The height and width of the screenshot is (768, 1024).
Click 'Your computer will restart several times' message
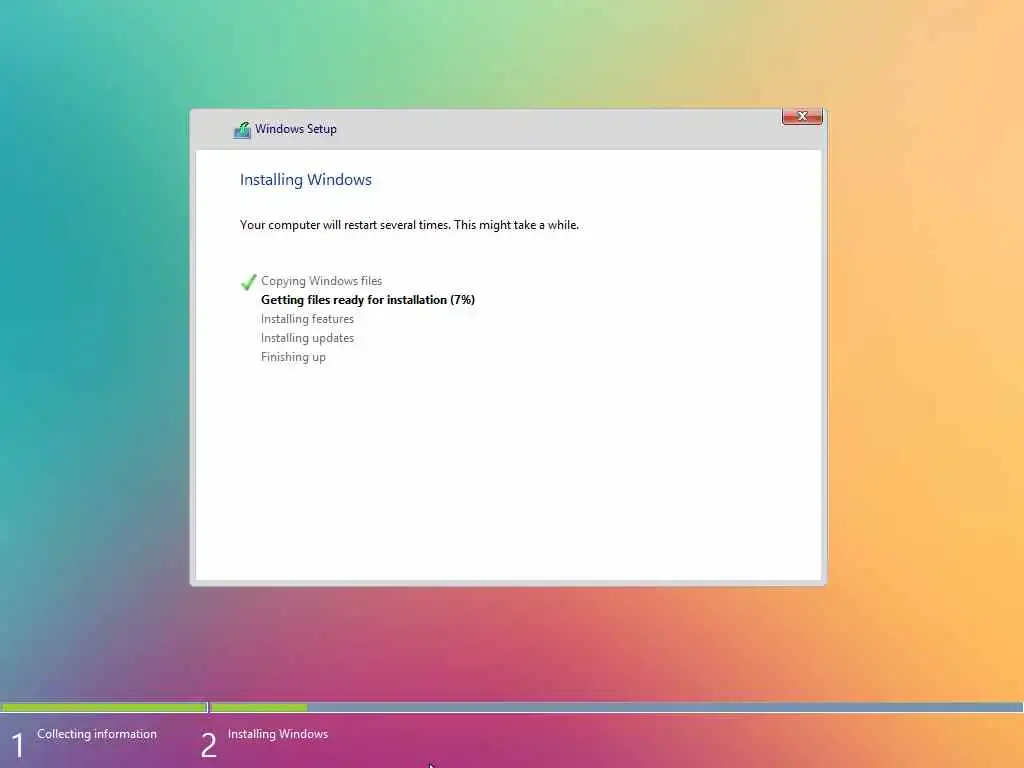(x=409, y=225)
